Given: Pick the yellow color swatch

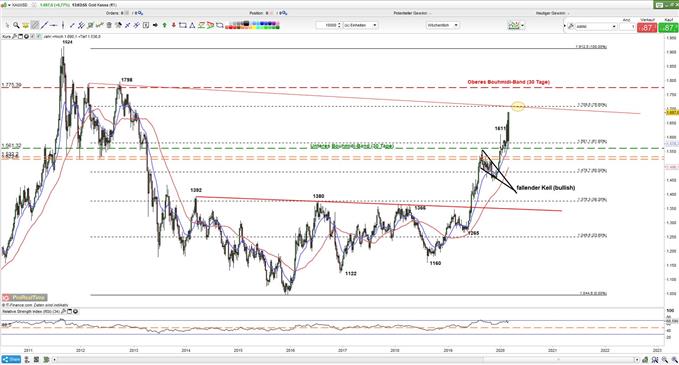Looking at the screenshot, I should [x=254, y=27].
